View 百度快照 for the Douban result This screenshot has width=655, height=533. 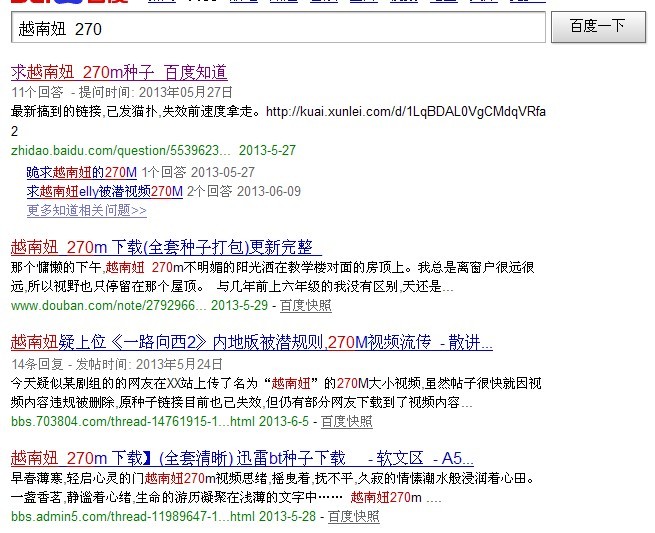click(x=305, y=305)
